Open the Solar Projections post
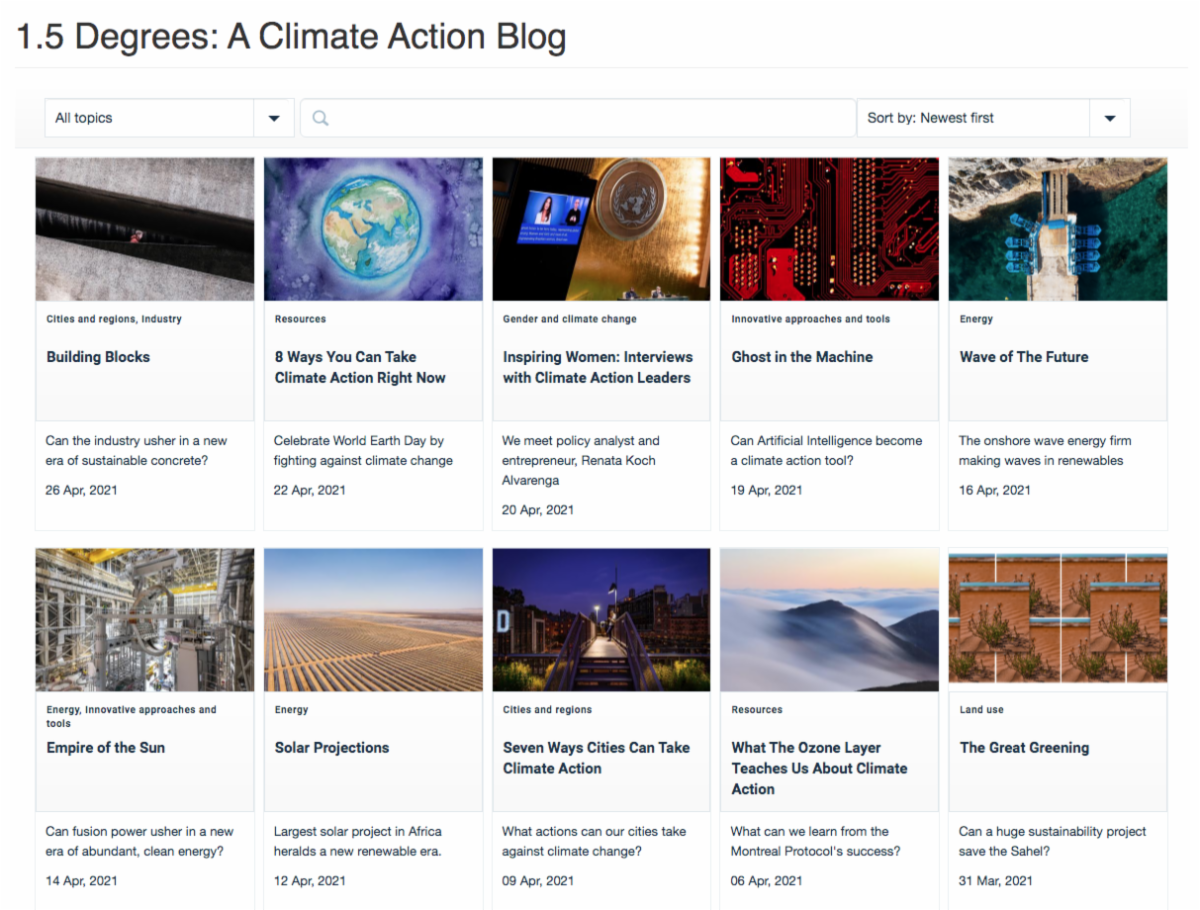 pos(330,747)
